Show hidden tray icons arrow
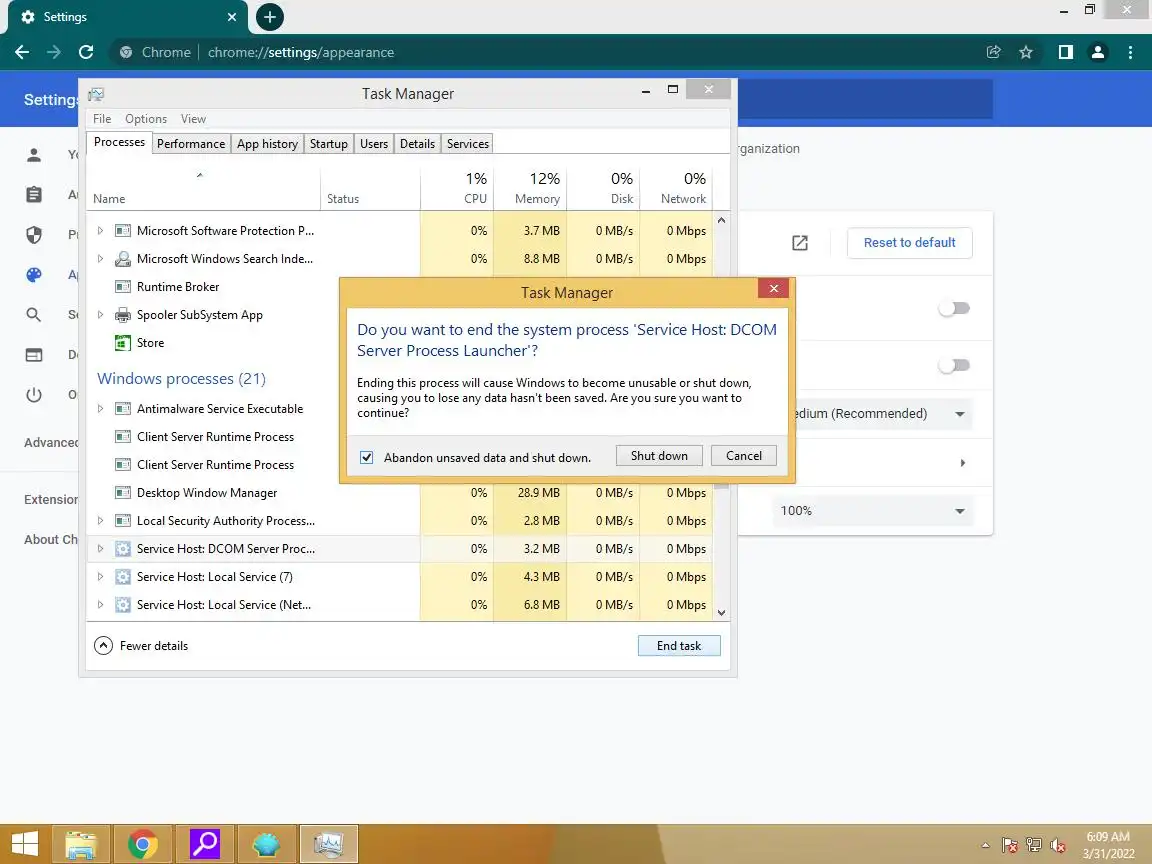 click(x=985, y=846)
